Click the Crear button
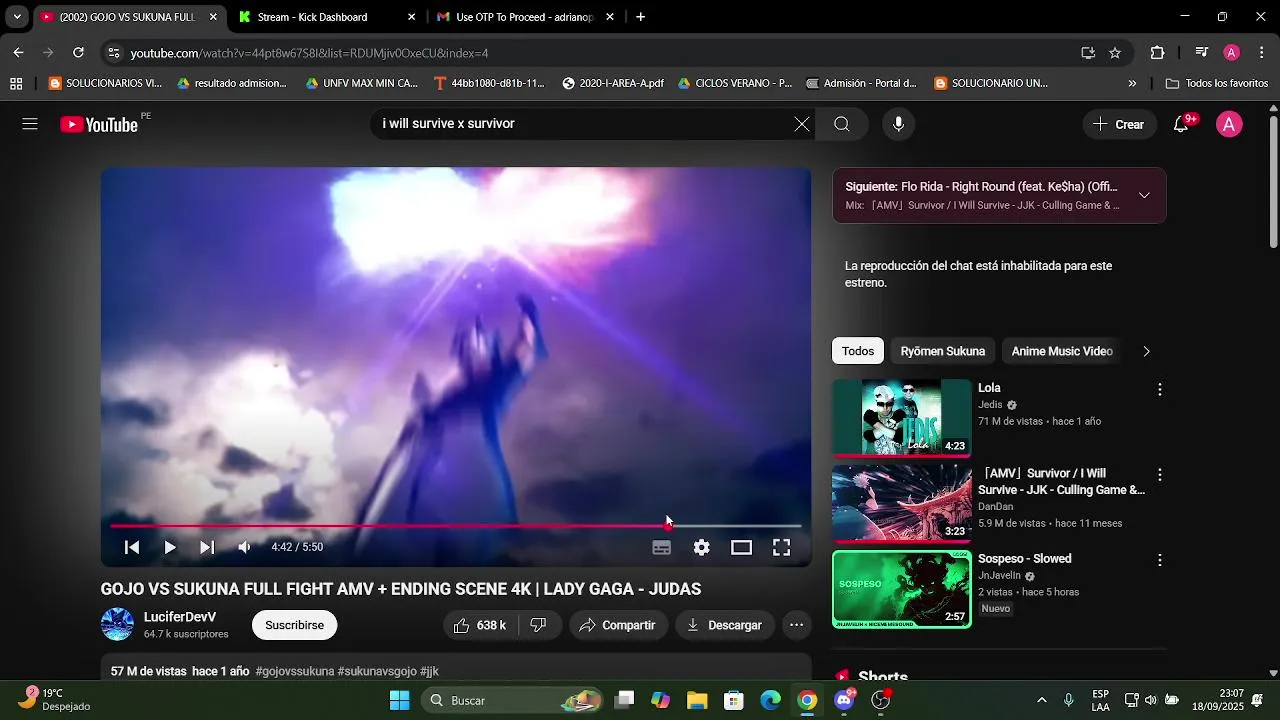Screen dimensions: 1280x720 click(1119, 124)
